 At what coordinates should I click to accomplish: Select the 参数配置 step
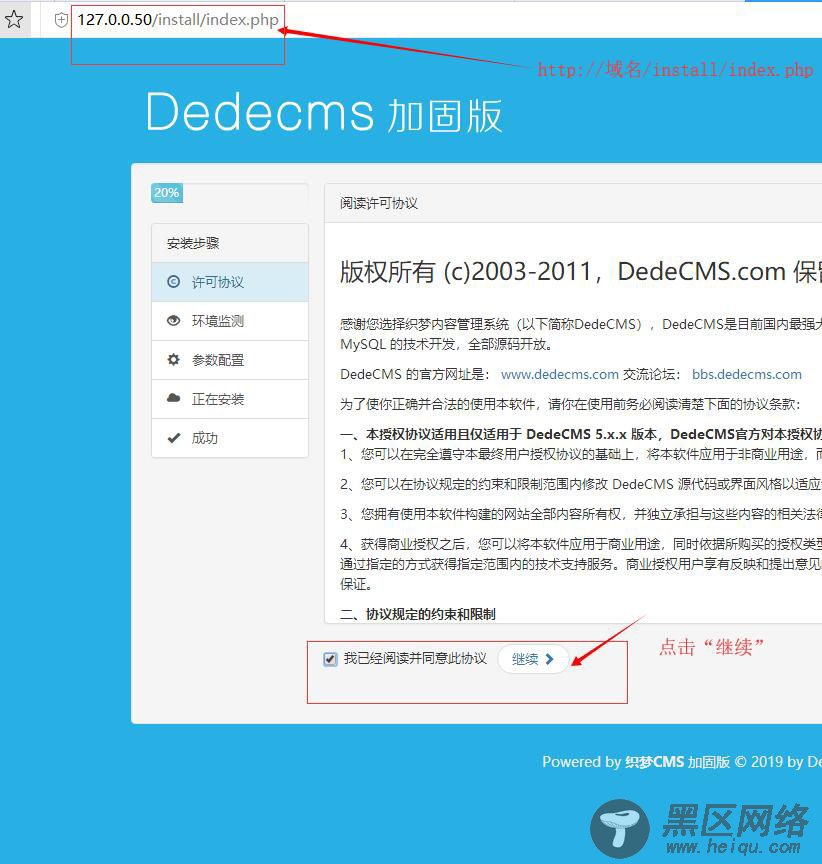point(230,360)
